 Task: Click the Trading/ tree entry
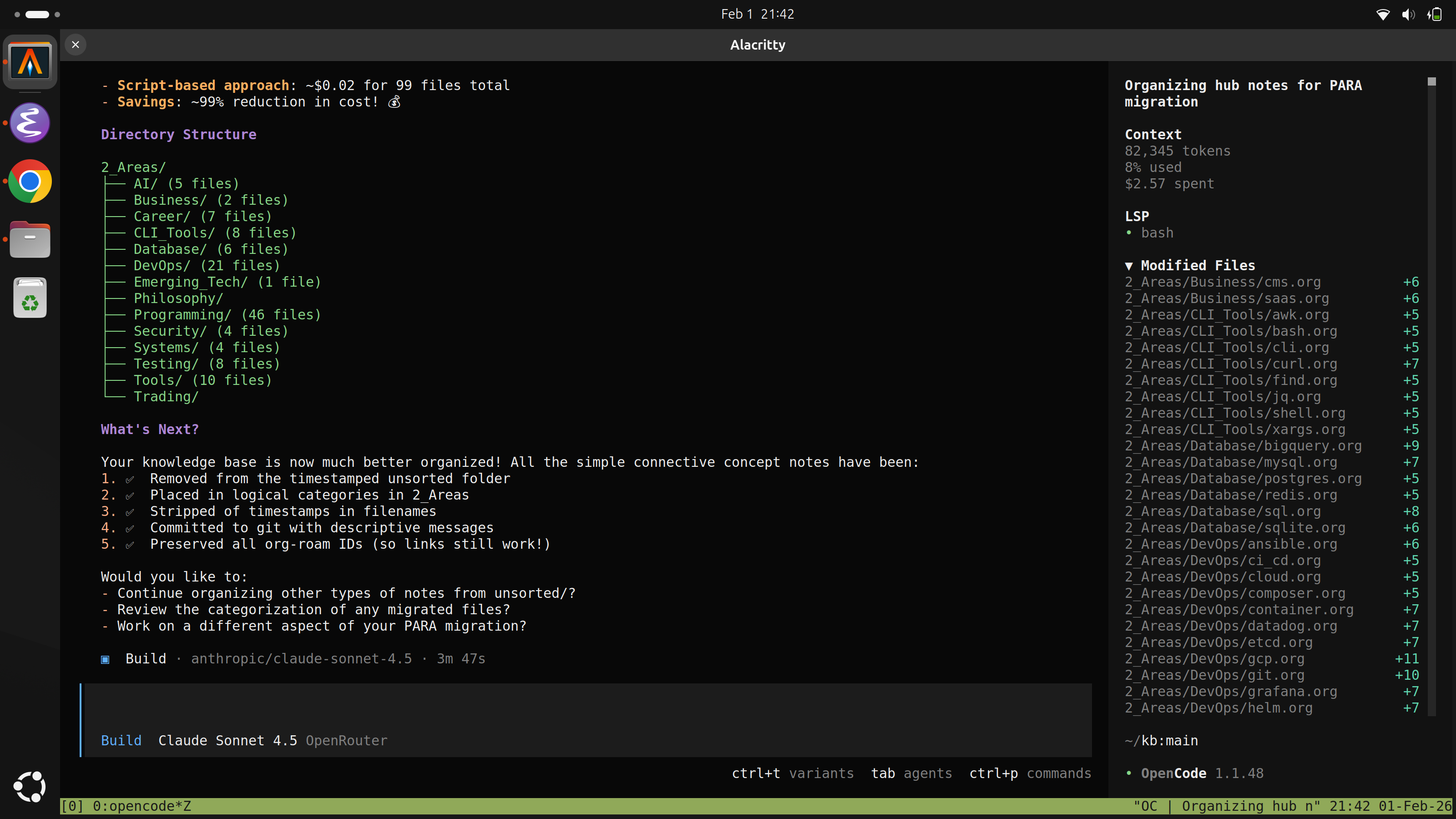[166, 397]
